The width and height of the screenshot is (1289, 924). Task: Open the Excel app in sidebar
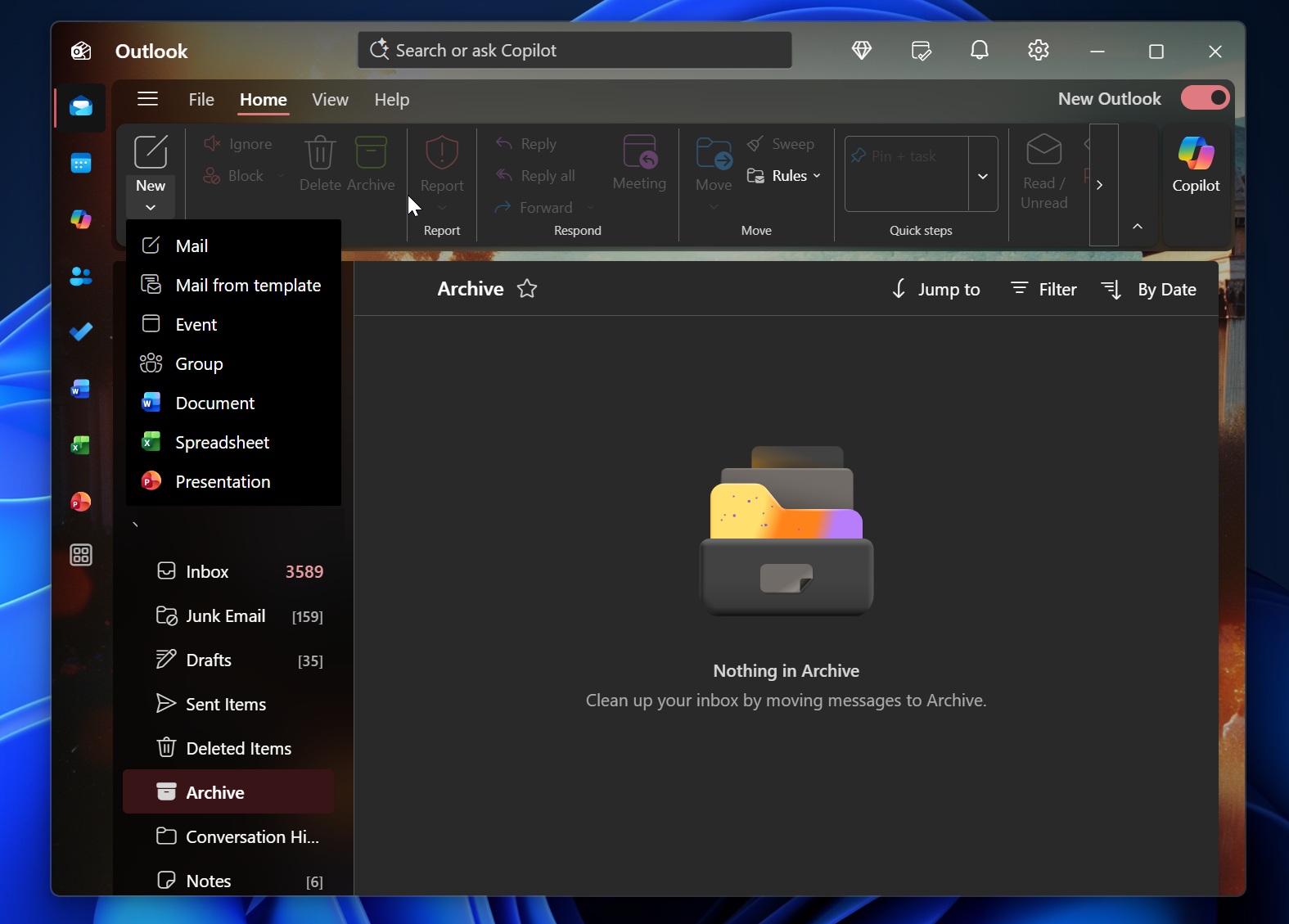pyautogui.click(x=81, y=445)
